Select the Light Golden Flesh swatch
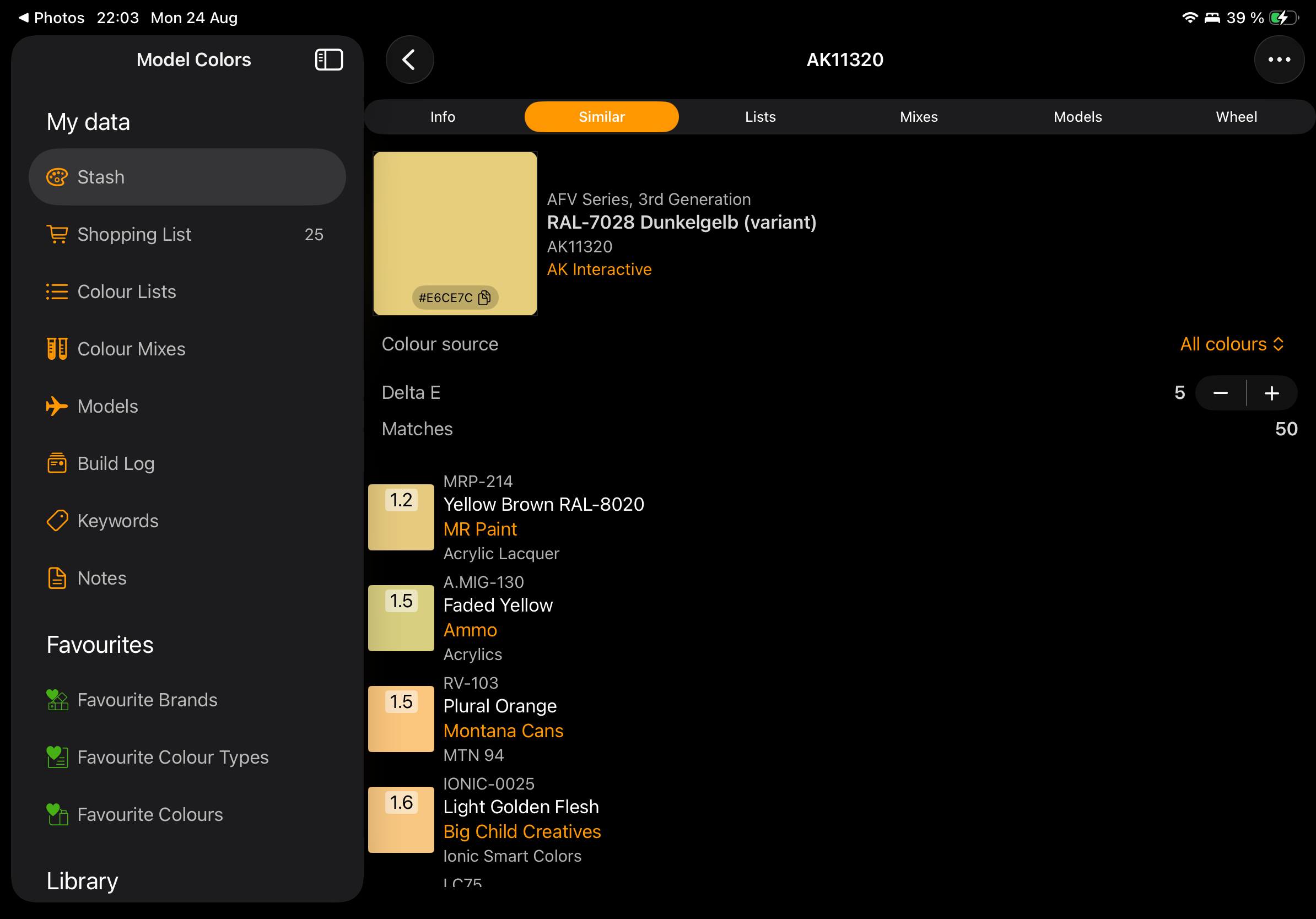The width and height of the screenshot is (1316, 919). coord(401,820)
